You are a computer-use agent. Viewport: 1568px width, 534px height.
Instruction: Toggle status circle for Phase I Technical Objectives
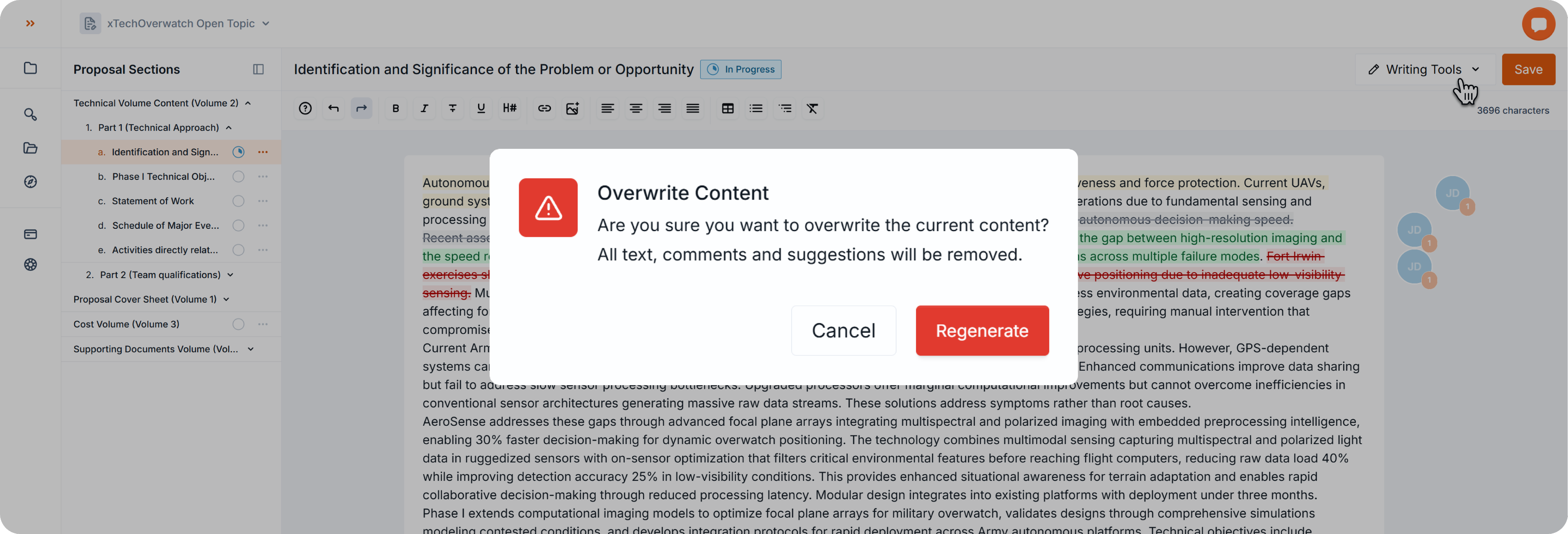tap(238, 176)
